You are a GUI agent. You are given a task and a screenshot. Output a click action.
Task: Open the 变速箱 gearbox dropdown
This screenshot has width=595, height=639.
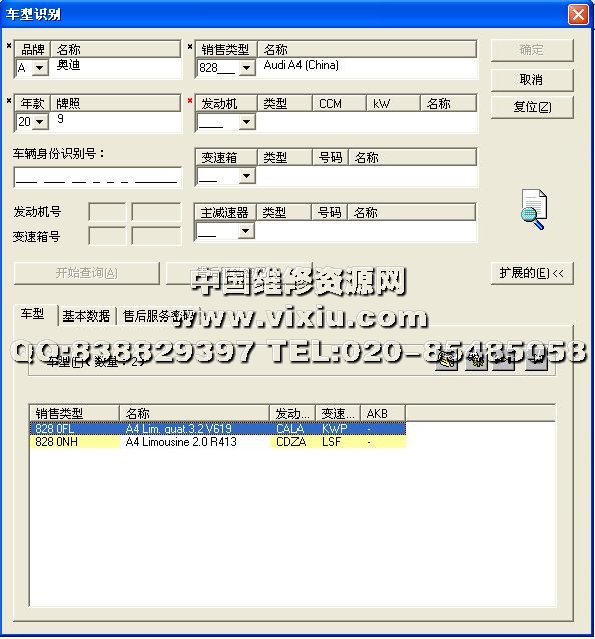[246, 176]
